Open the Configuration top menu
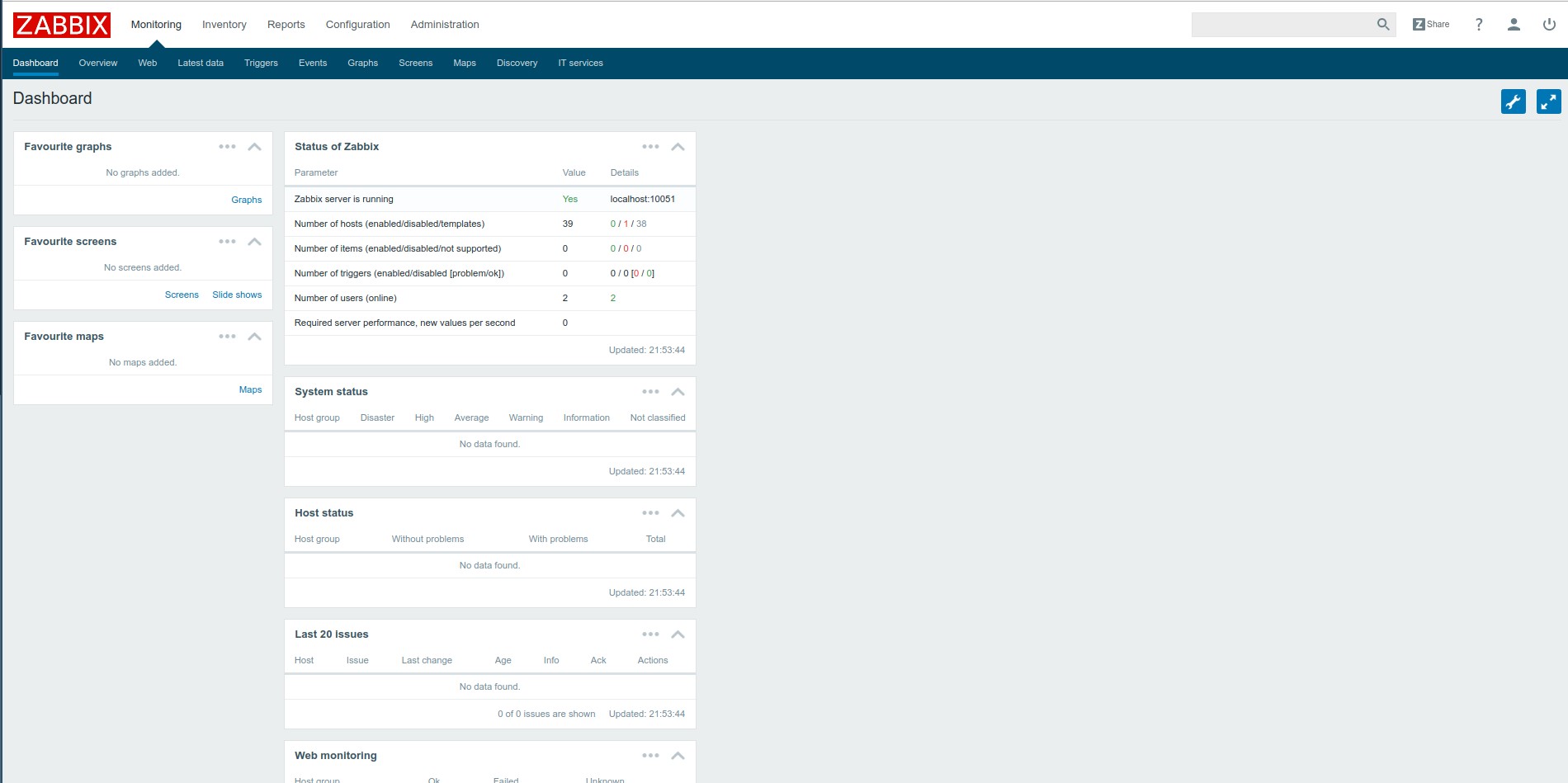The width and height of the screenshot is (1568, 783). [357, 25]
